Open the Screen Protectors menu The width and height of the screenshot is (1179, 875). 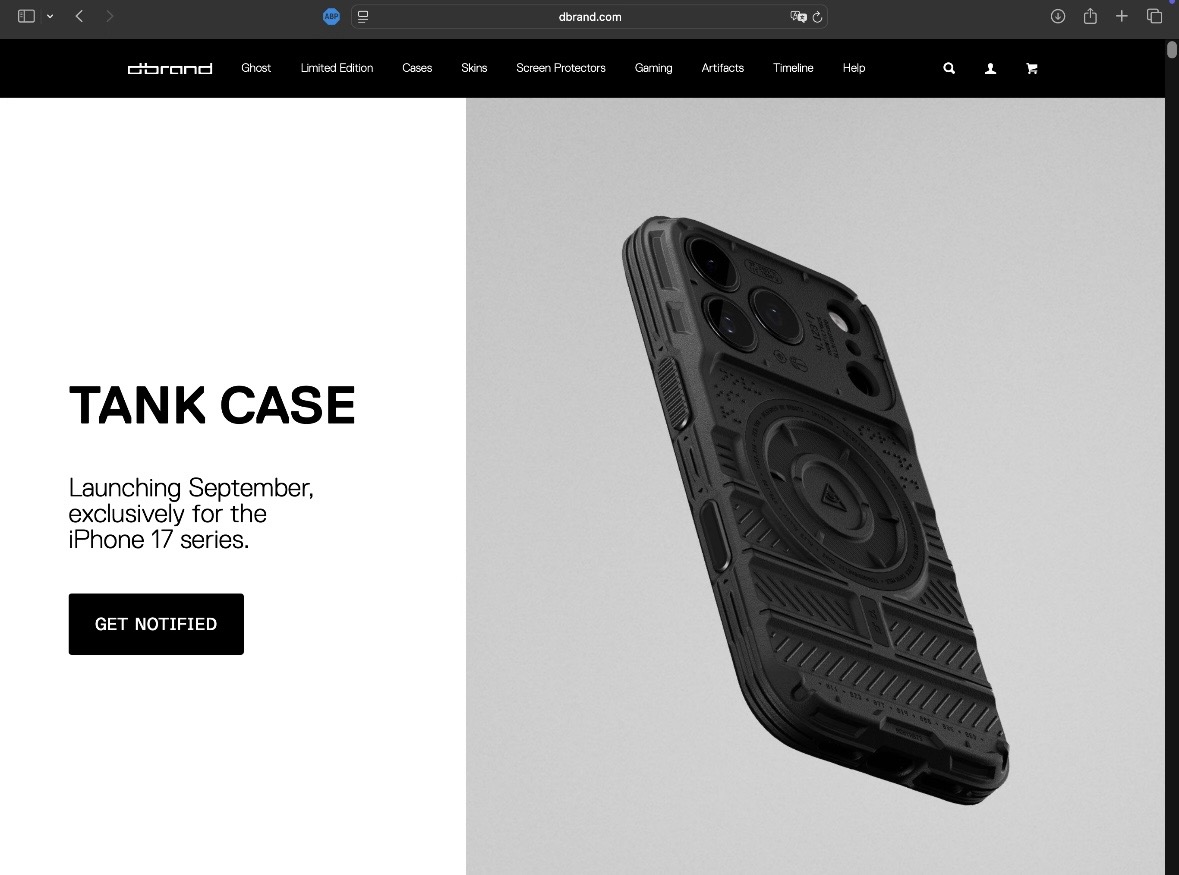561,68
